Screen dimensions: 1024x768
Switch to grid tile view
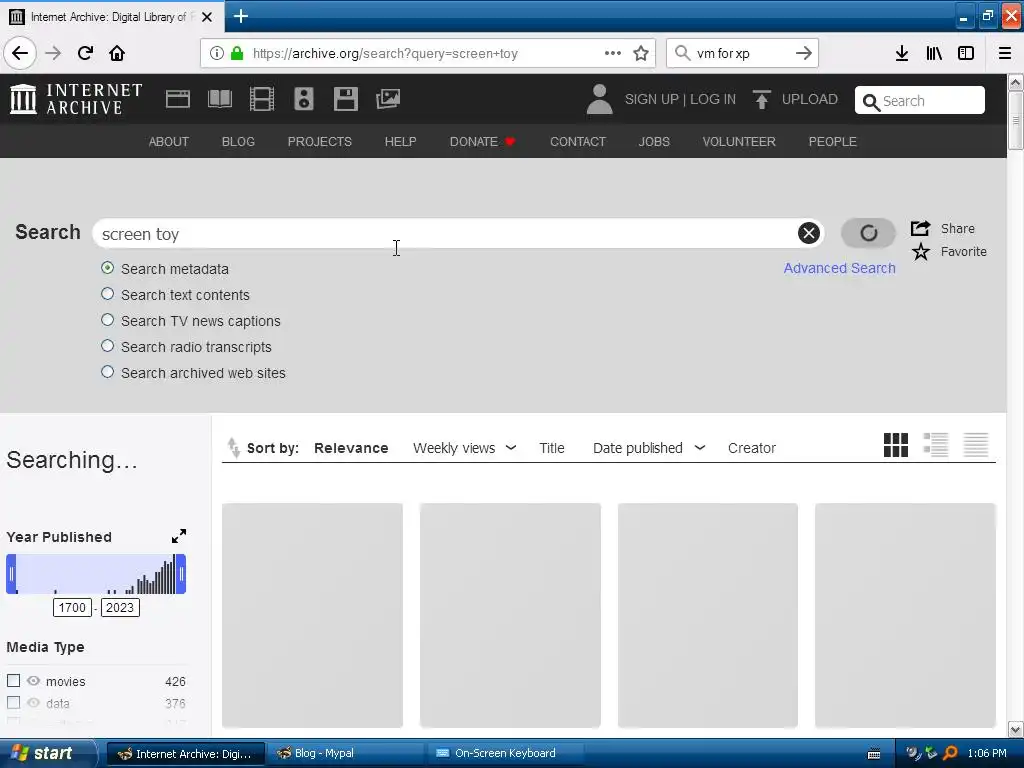tap(895, 445)
